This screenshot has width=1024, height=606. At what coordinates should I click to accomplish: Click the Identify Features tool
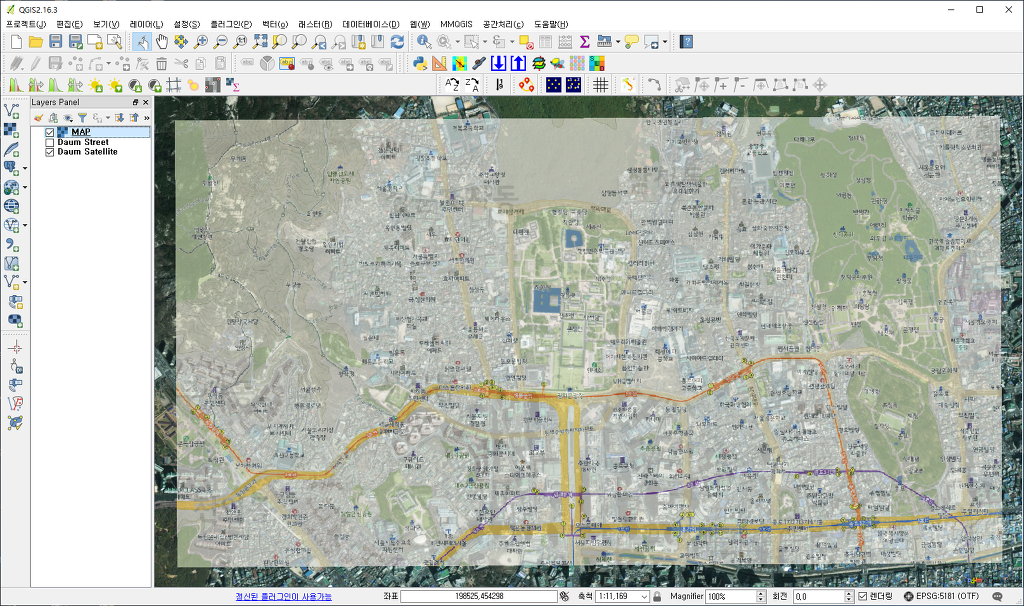[x=424, y=42]
